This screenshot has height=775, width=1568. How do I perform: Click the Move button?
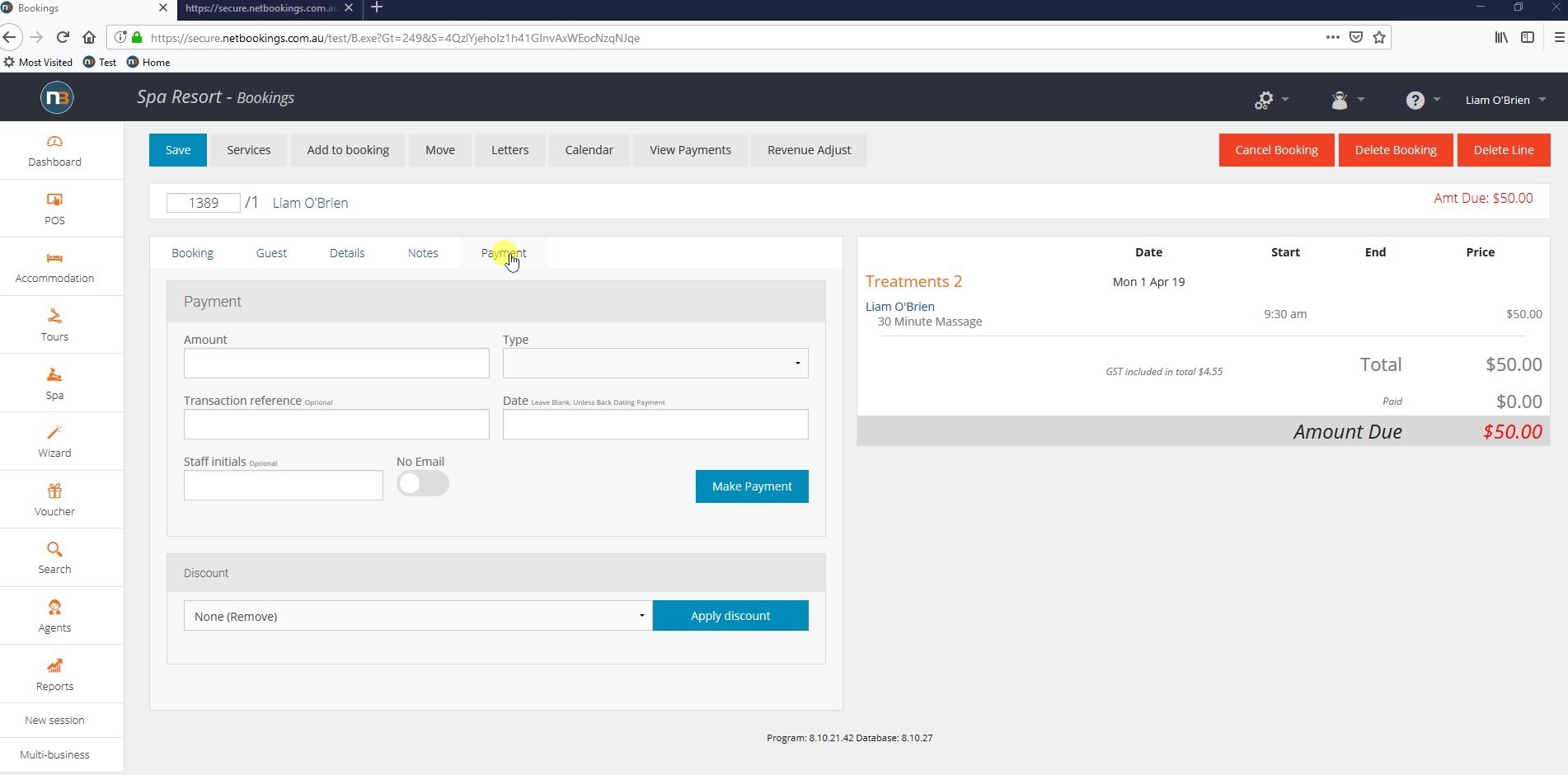[440, 150]
